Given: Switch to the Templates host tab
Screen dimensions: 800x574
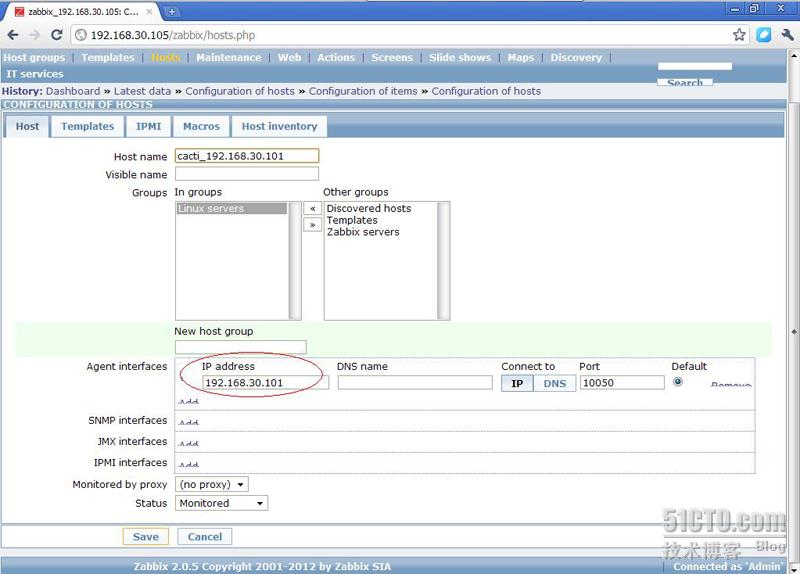Looking at the screenshot, I should point(88,127).
